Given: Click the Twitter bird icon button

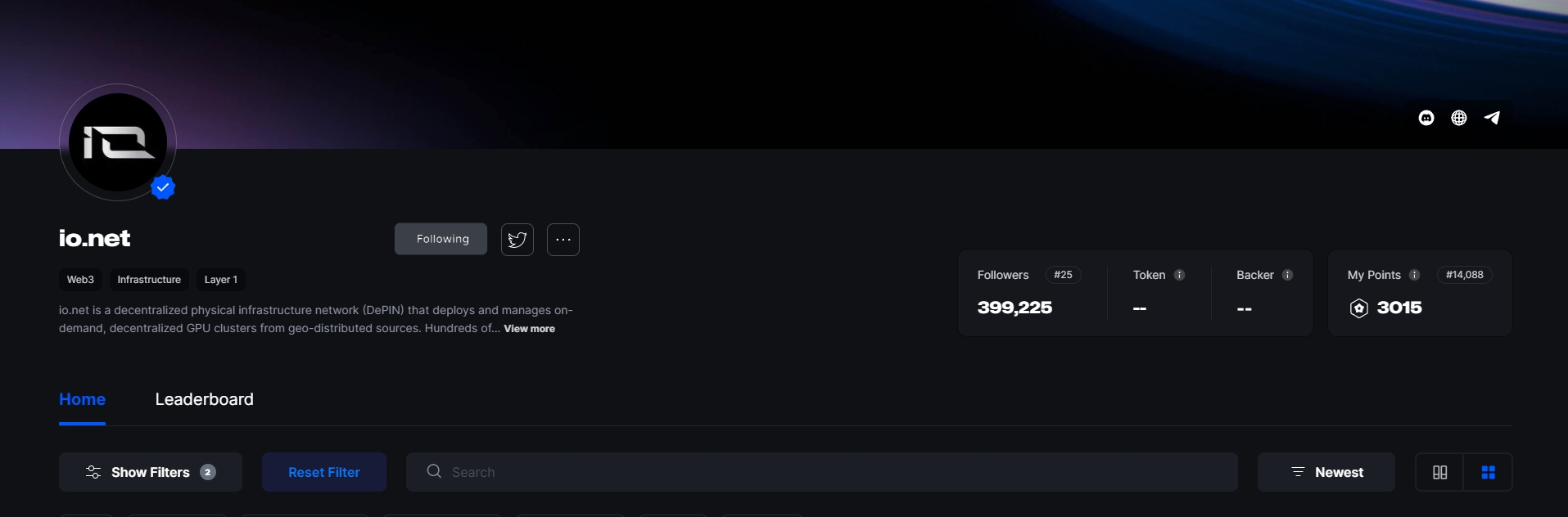Looking at the screenshot, I should coord(517,240).
